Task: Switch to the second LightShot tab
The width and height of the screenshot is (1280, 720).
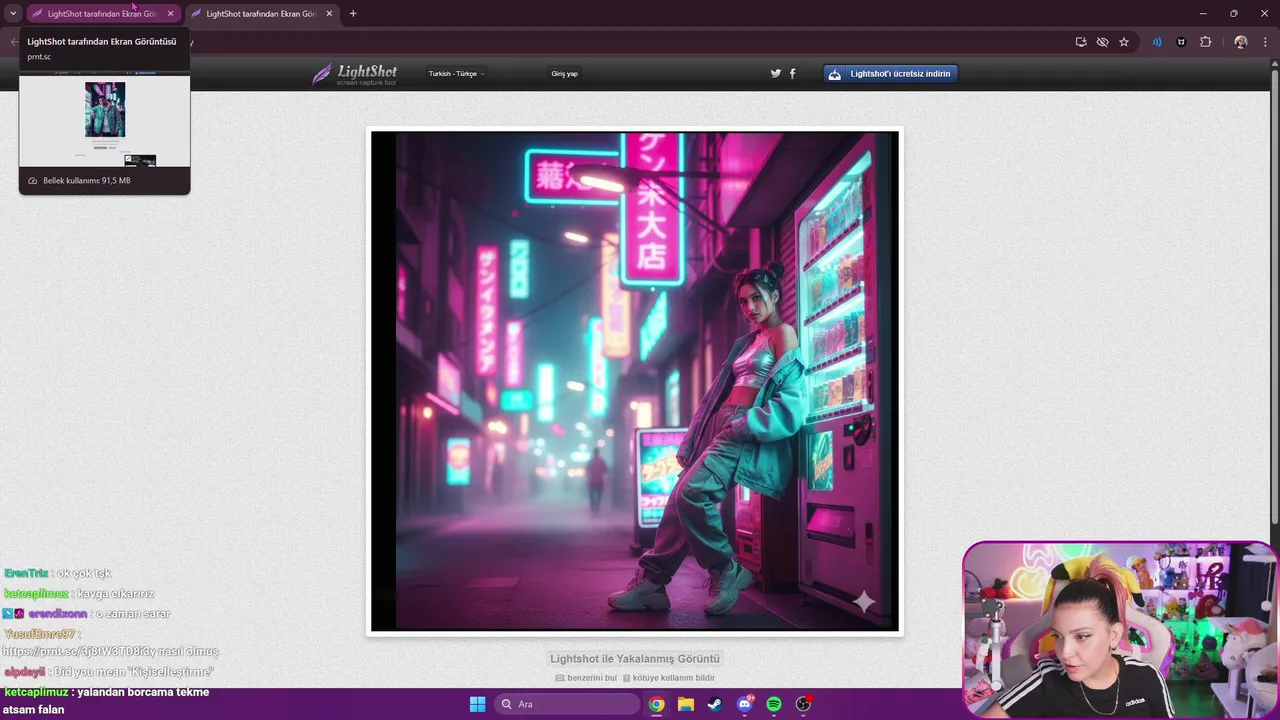Action: [x=262, y=13]
